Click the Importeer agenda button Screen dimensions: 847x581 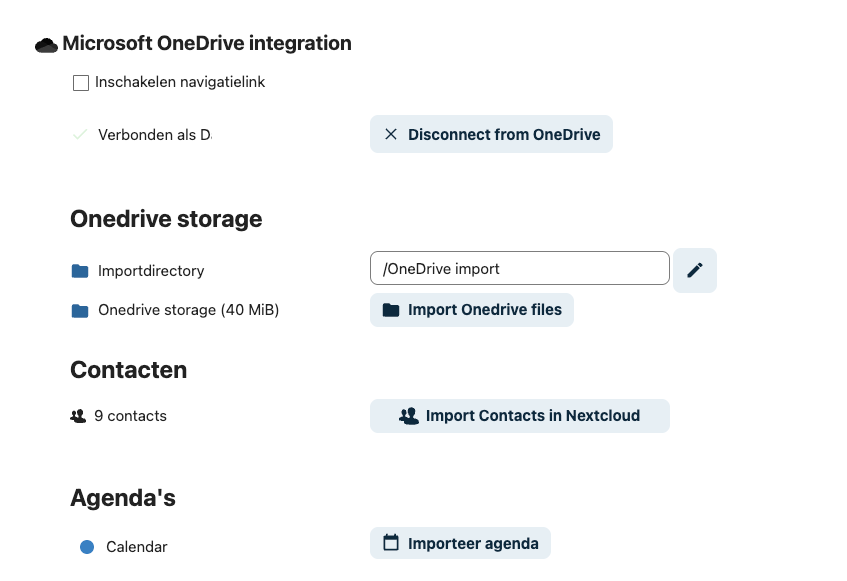[x=460, y=544]
